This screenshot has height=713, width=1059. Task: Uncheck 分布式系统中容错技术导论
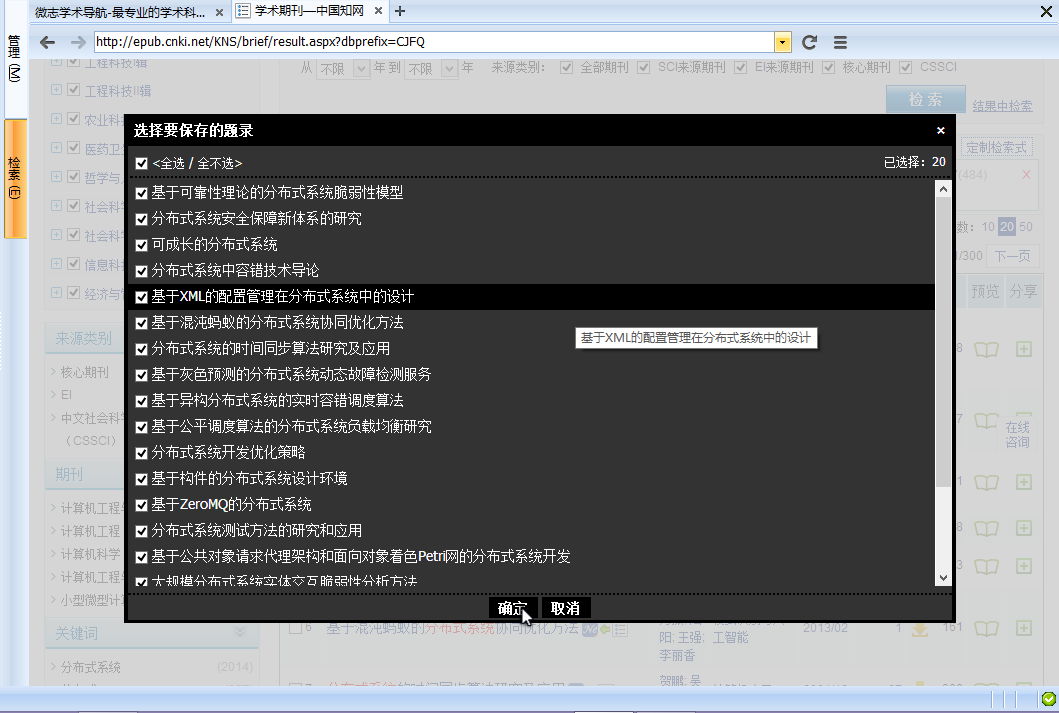pyautogui.click(x=141, y=271)
